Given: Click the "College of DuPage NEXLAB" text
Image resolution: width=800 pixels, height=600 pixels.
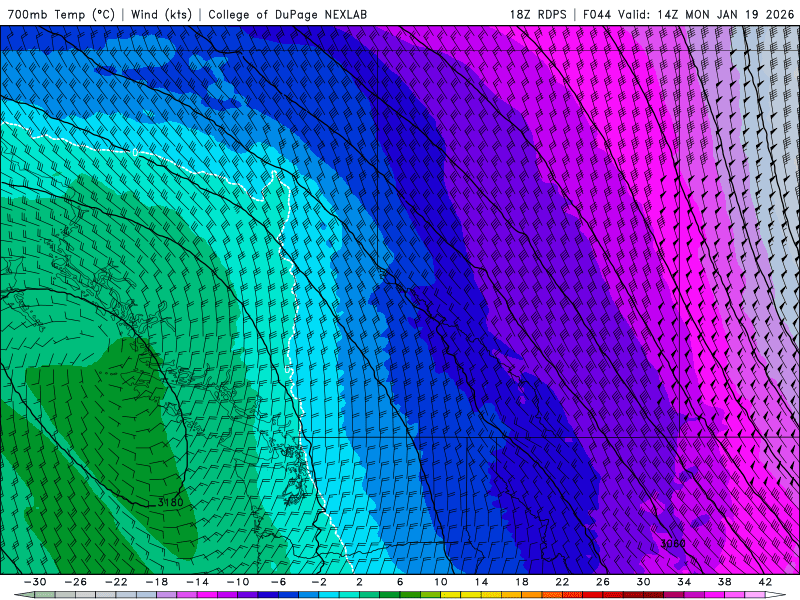Looking at the screenshot, I should tap(287, 14).
